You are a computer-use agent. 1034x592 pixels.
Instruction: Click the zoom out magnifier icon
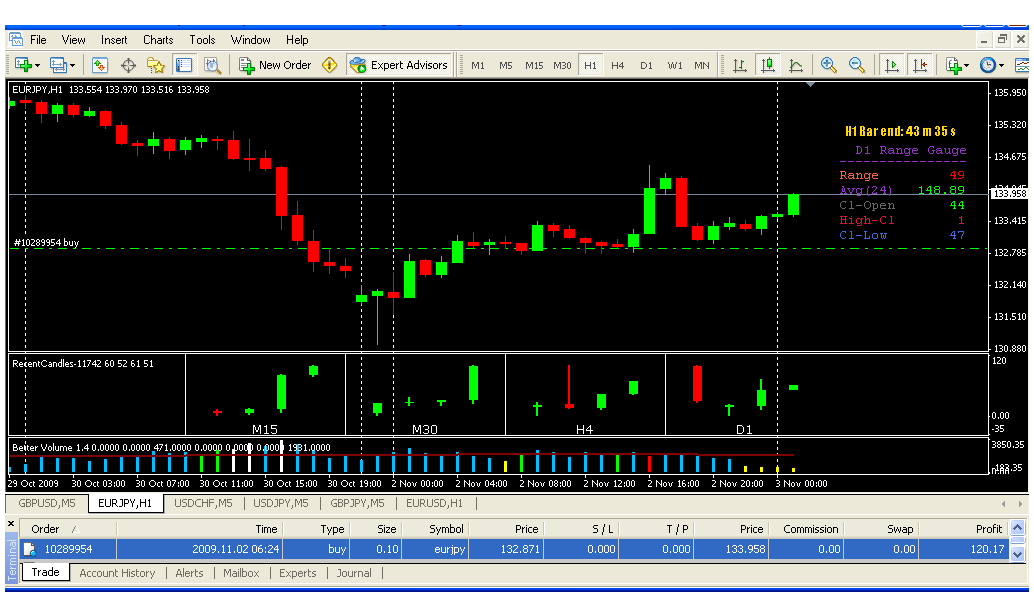click(857, 65)
